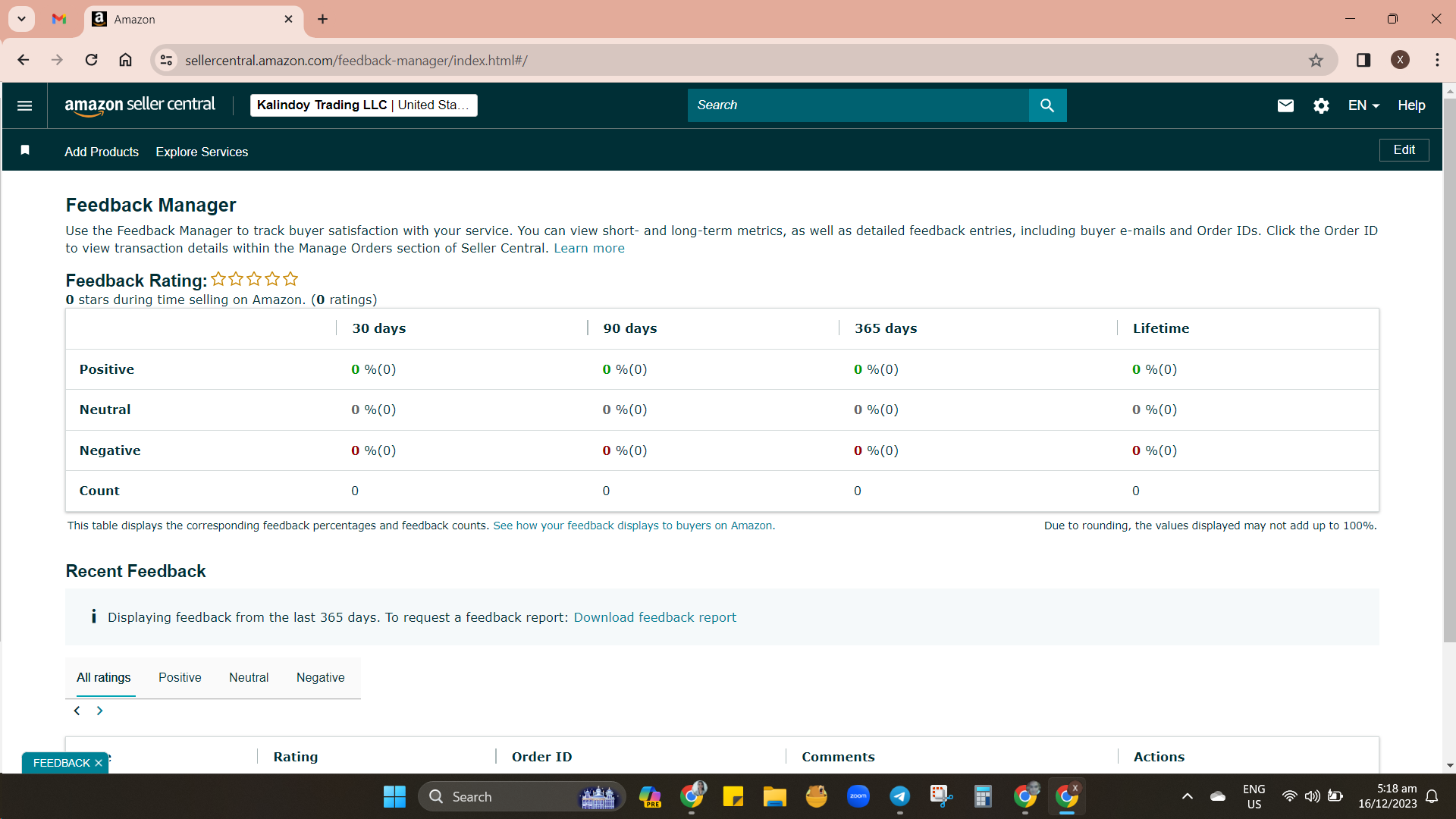Click the Amazon Seller Central logo
Screen dimensions: 1456x819
[x=140, y=105]
